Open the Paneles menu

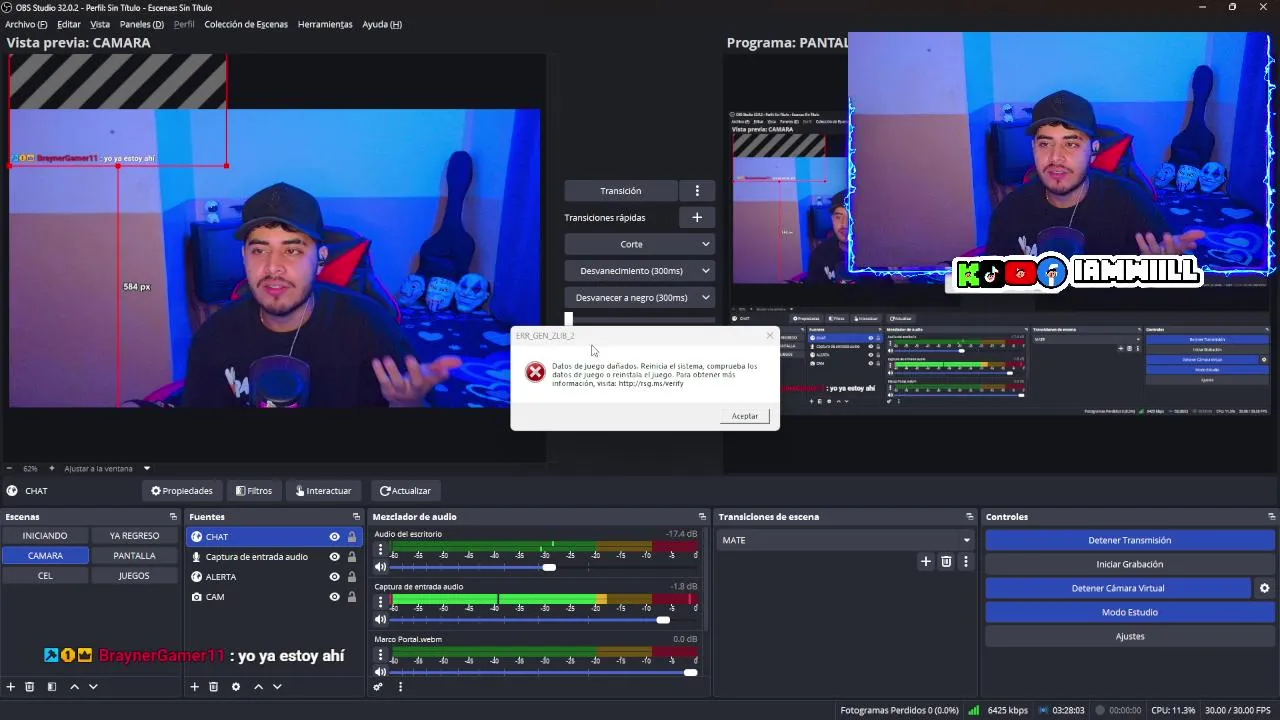[141, 24]
